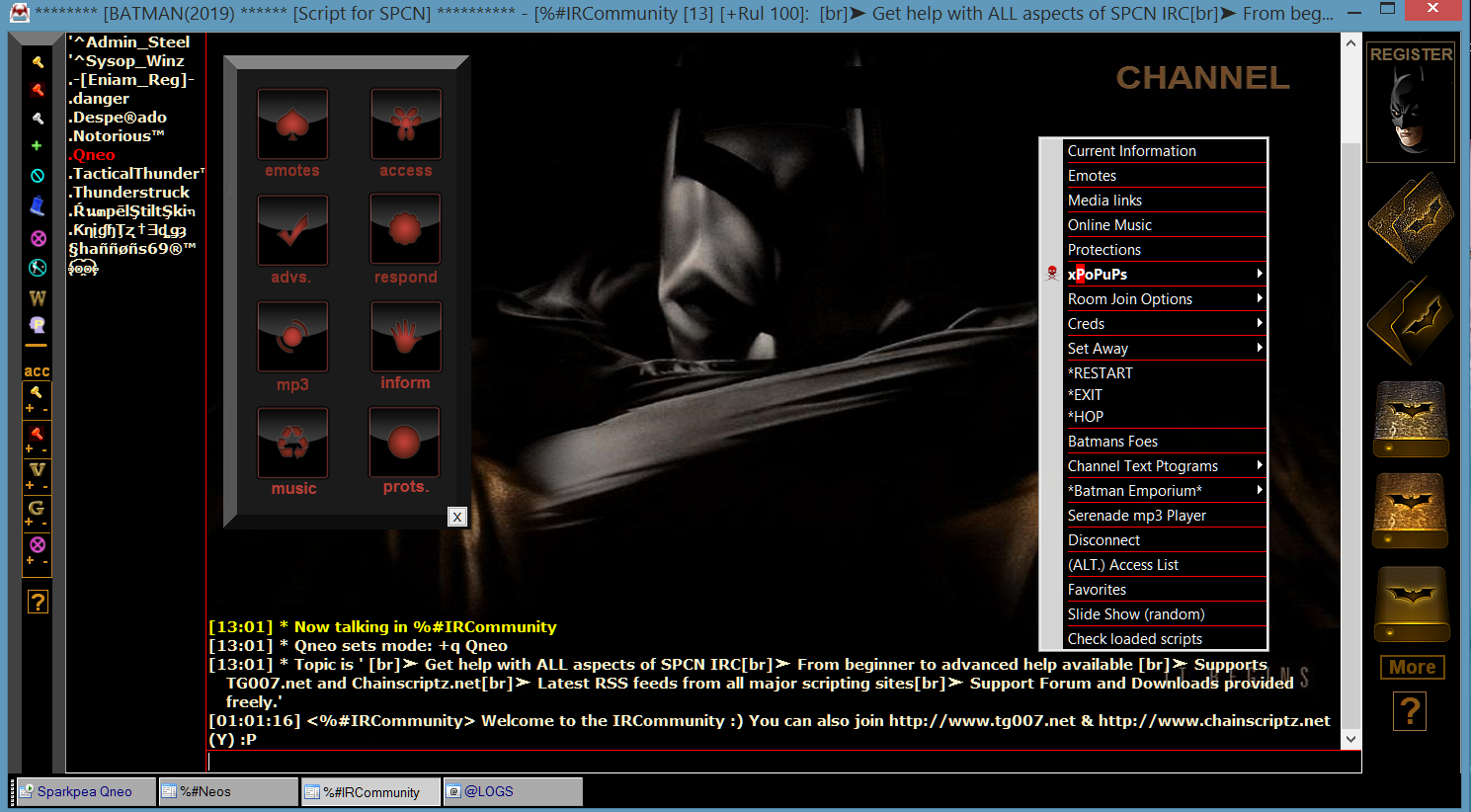
Task: Click the large question mark below More
Action: click(x=1411, y=710)
